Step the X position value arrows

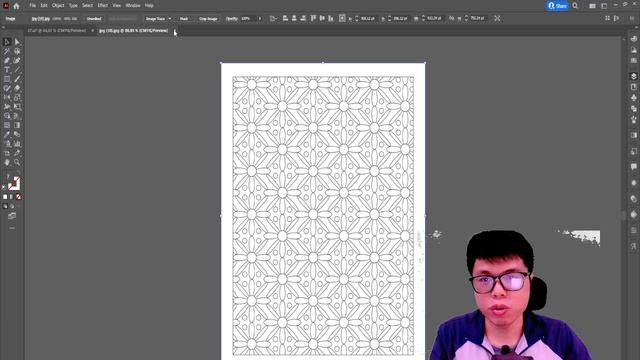coord(357,18)
